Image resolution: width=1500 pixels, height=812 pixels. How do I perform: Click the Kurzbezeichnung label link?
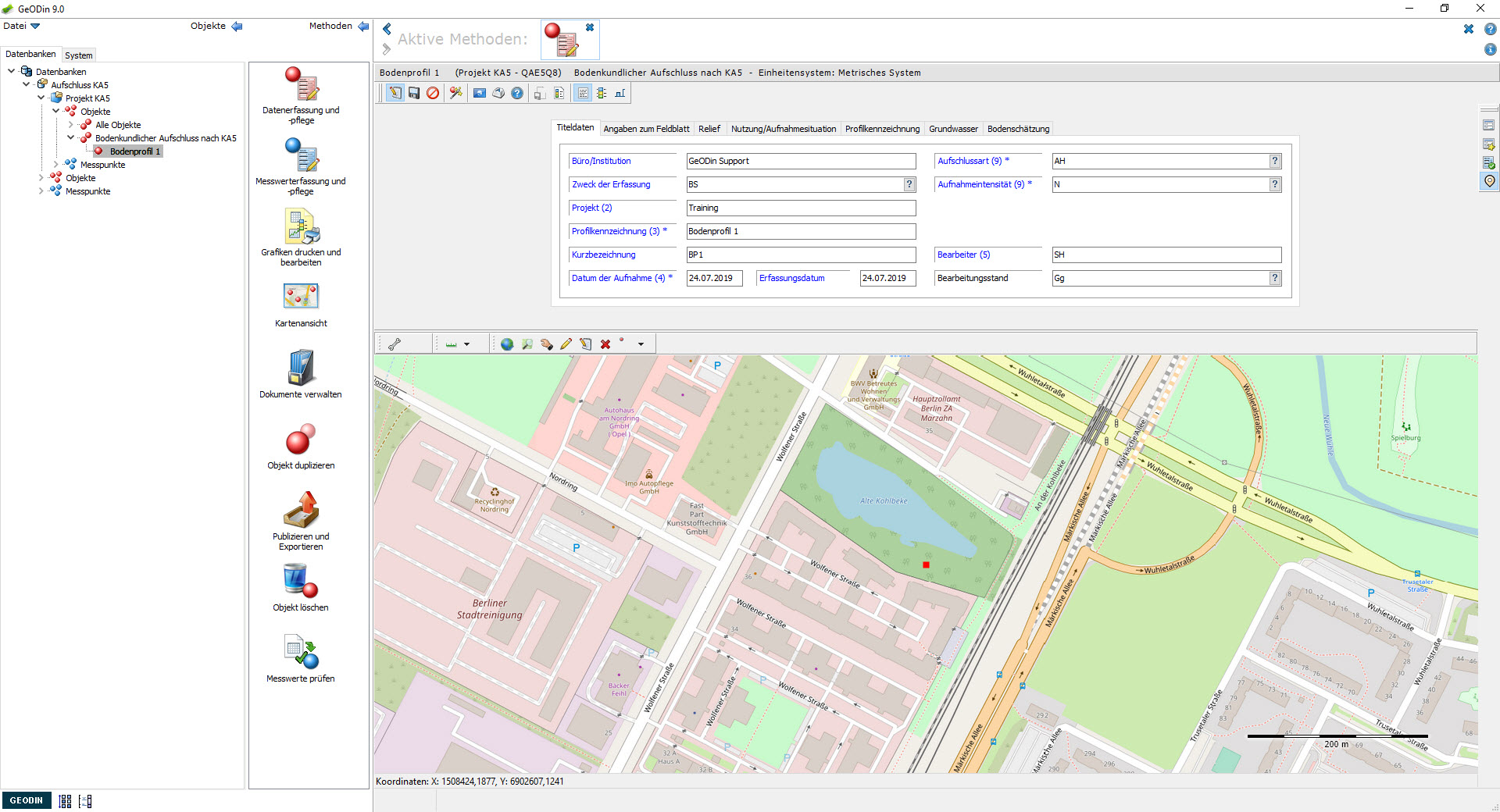pos(603,255)
